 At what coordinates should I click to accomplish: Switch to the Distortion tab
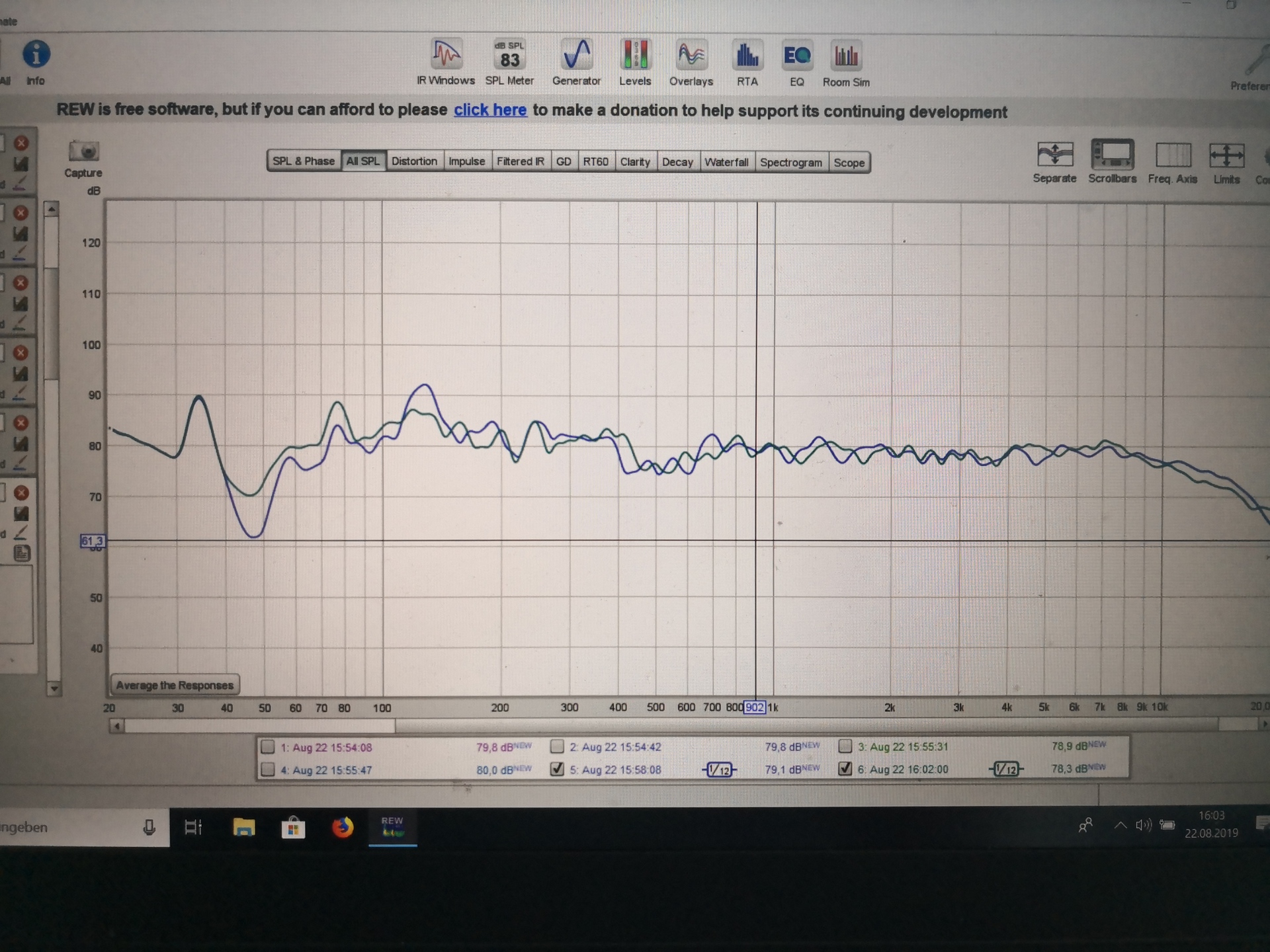point(414,161)
